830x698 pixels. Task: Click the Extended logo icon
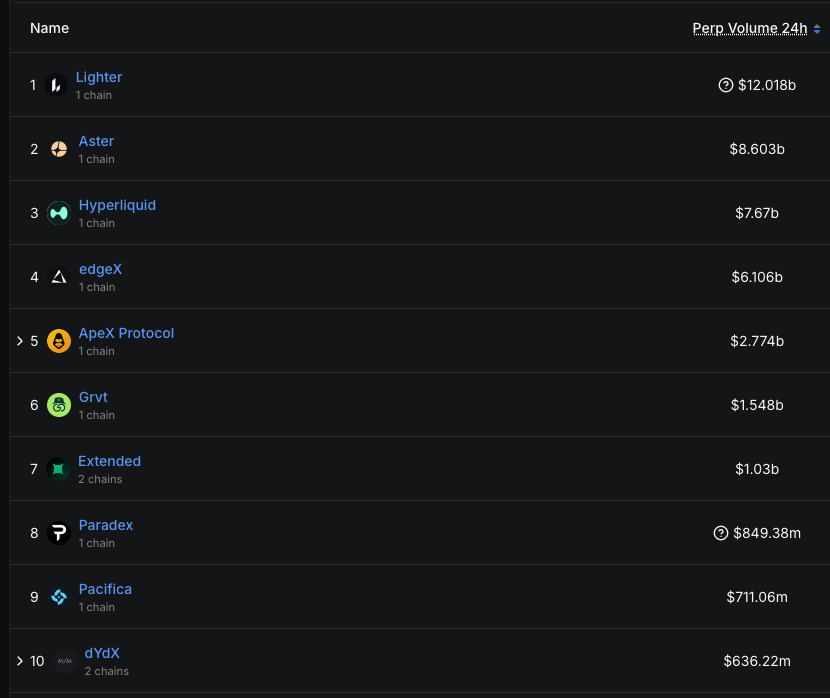[x=58, y=469]
